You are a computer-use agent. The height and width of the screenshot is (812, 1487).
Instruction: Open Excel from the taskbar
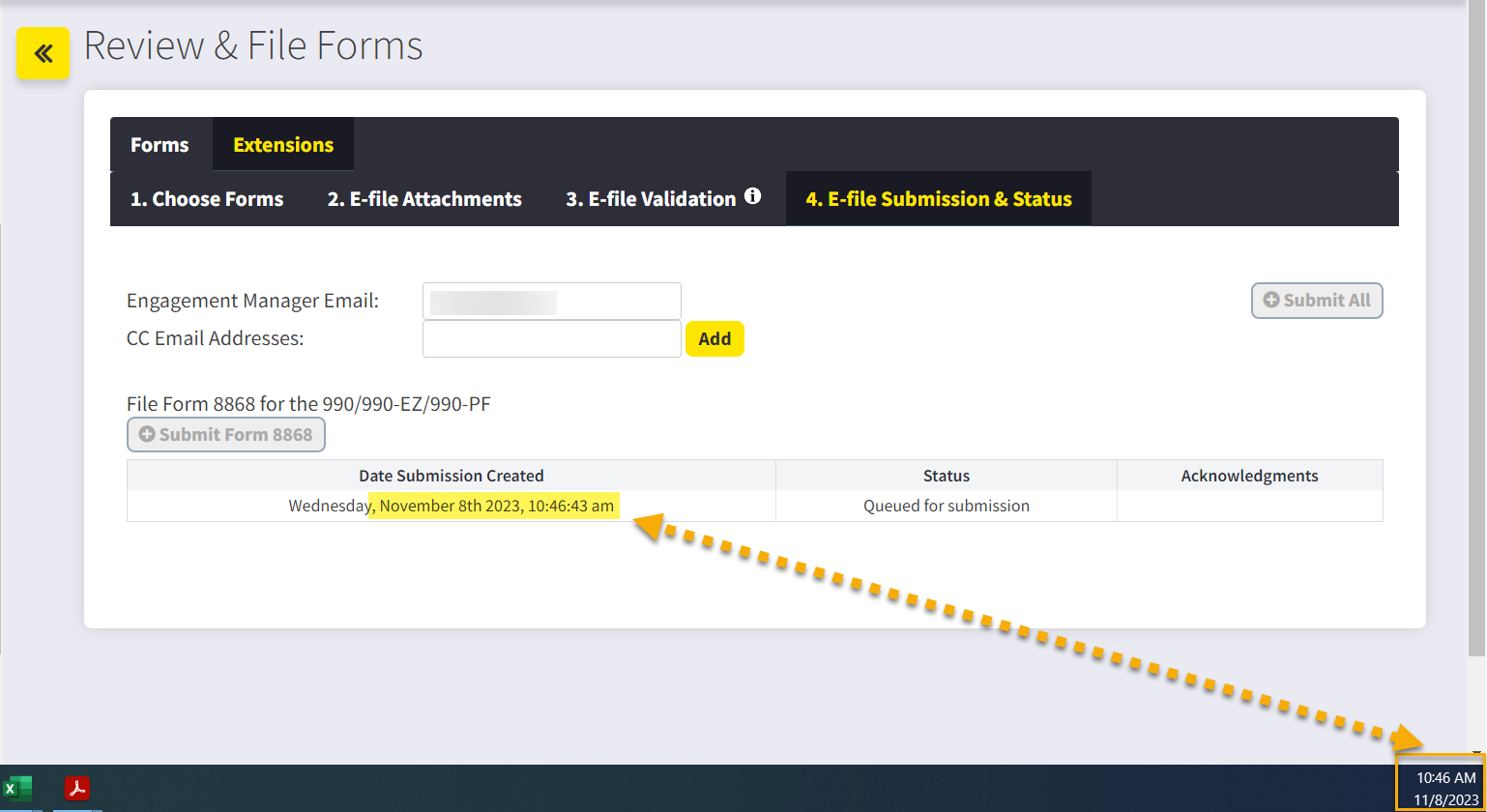[17, 789]
